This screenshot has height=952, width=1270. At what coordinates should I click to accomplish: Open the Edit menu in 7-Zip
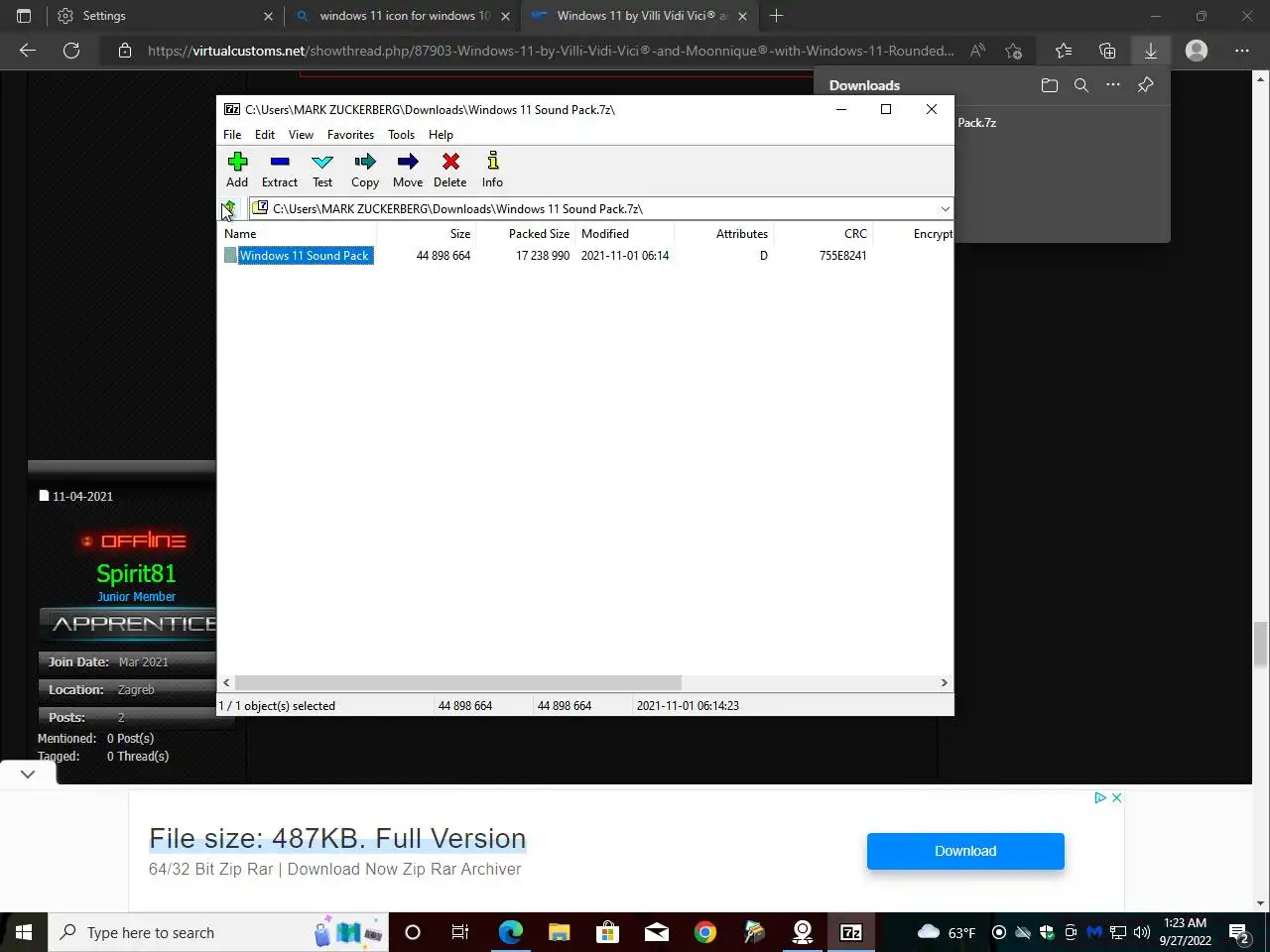pos(265,135)
